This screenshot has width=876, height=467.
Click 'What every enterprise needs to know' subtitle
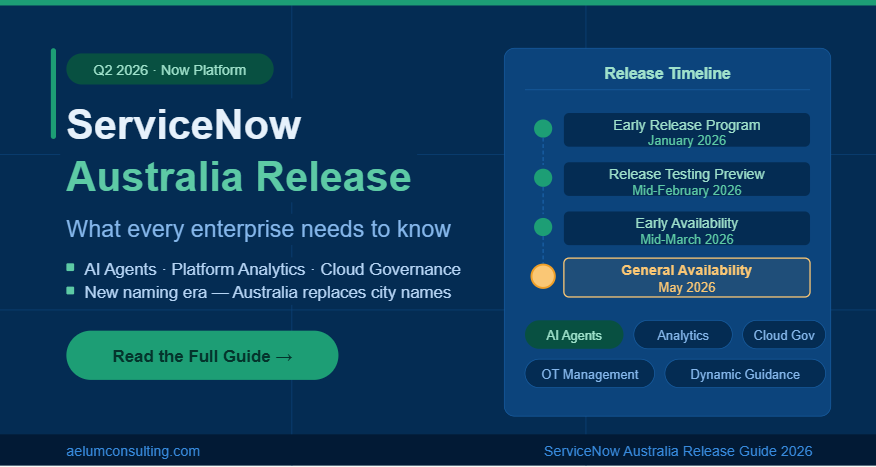point(258,229)
